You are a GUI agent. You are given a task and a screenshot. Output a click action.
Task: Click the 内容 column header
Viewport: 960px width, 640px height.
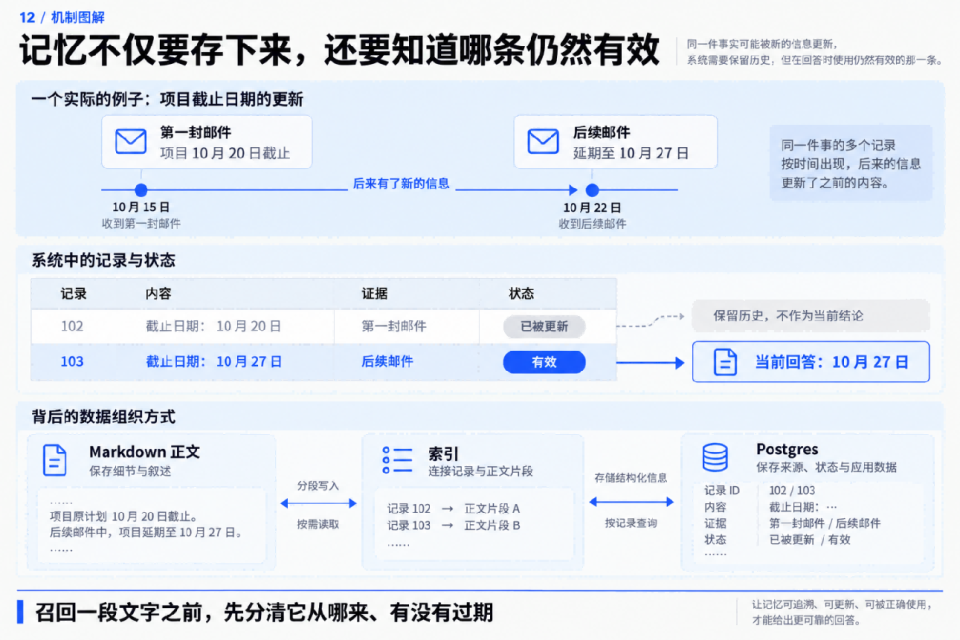158,294
